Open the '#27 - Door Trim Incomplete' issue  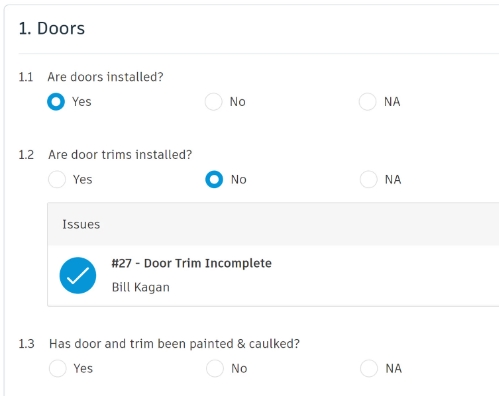coord(192,263)
